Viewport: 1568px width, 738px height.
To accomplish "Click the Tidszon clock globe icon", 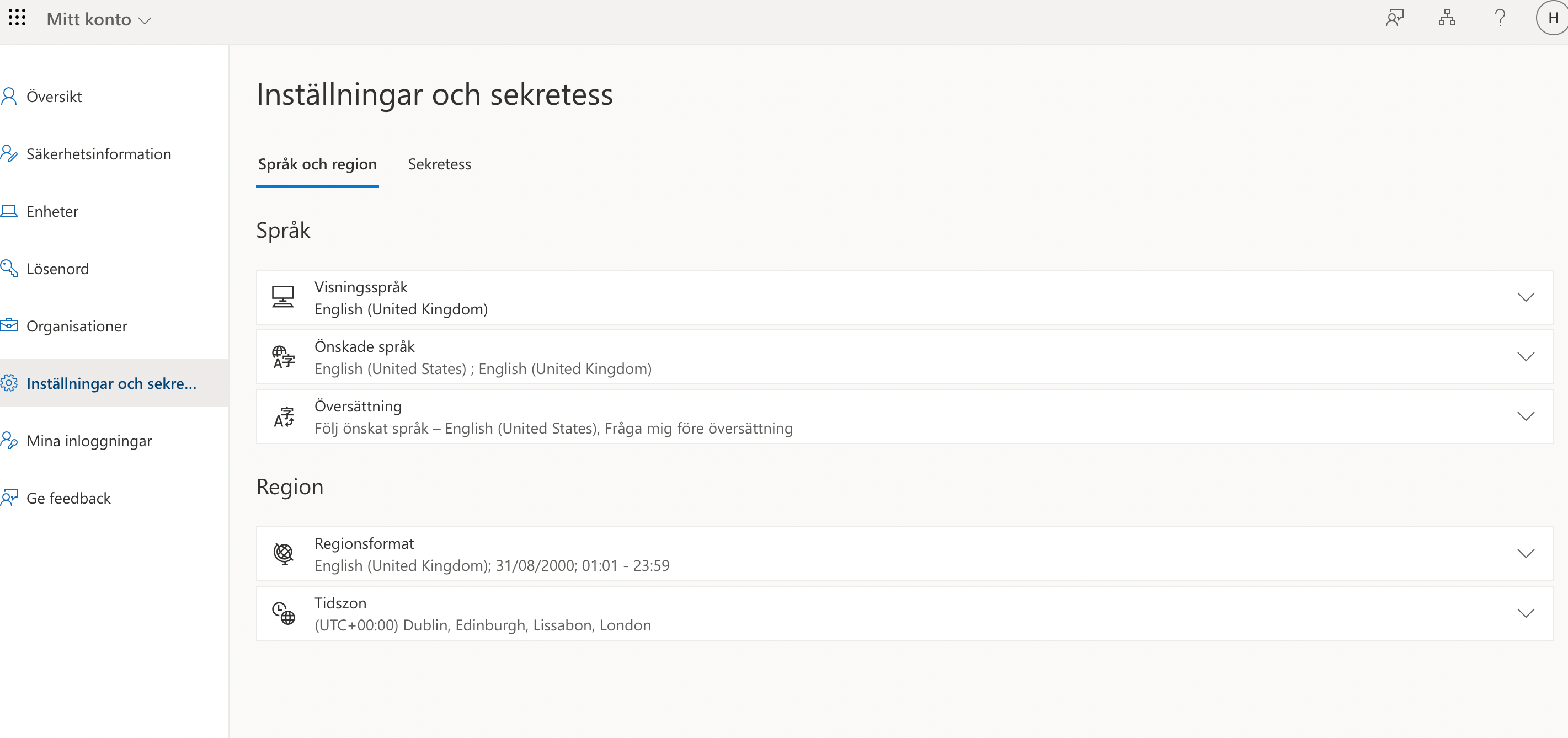I will pos(284,613).
